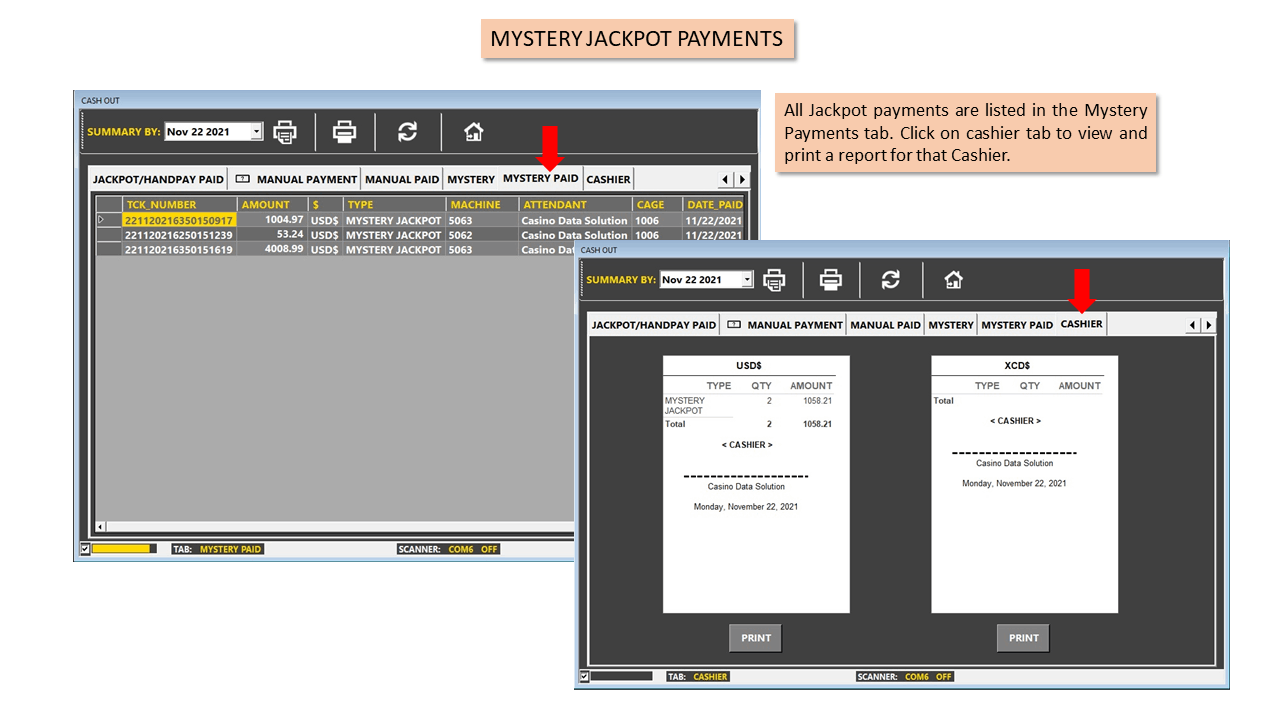Click the second printer icon in the front window

pos(830,280)
